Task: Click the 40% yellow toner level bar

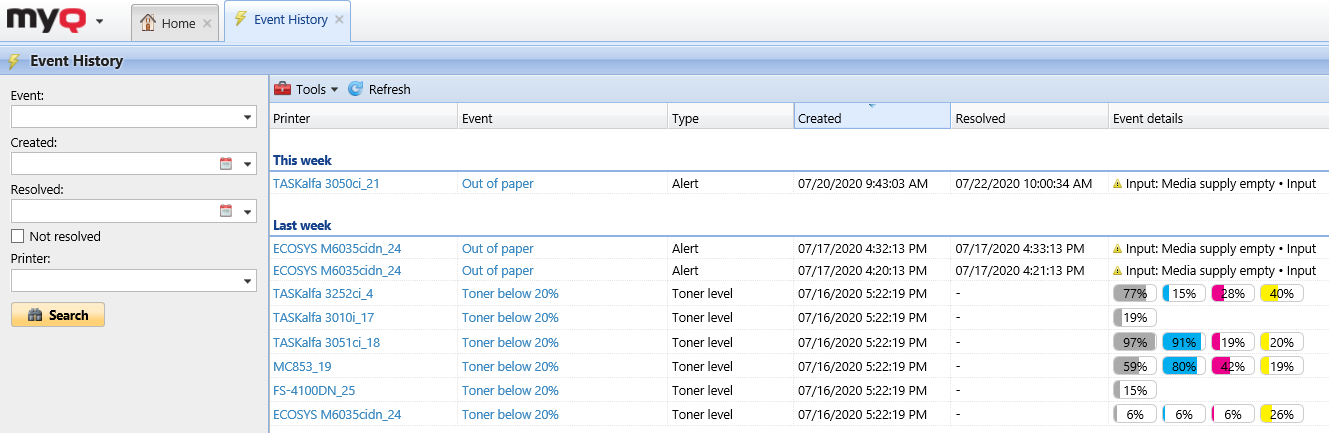Action: click(1280, 294)
